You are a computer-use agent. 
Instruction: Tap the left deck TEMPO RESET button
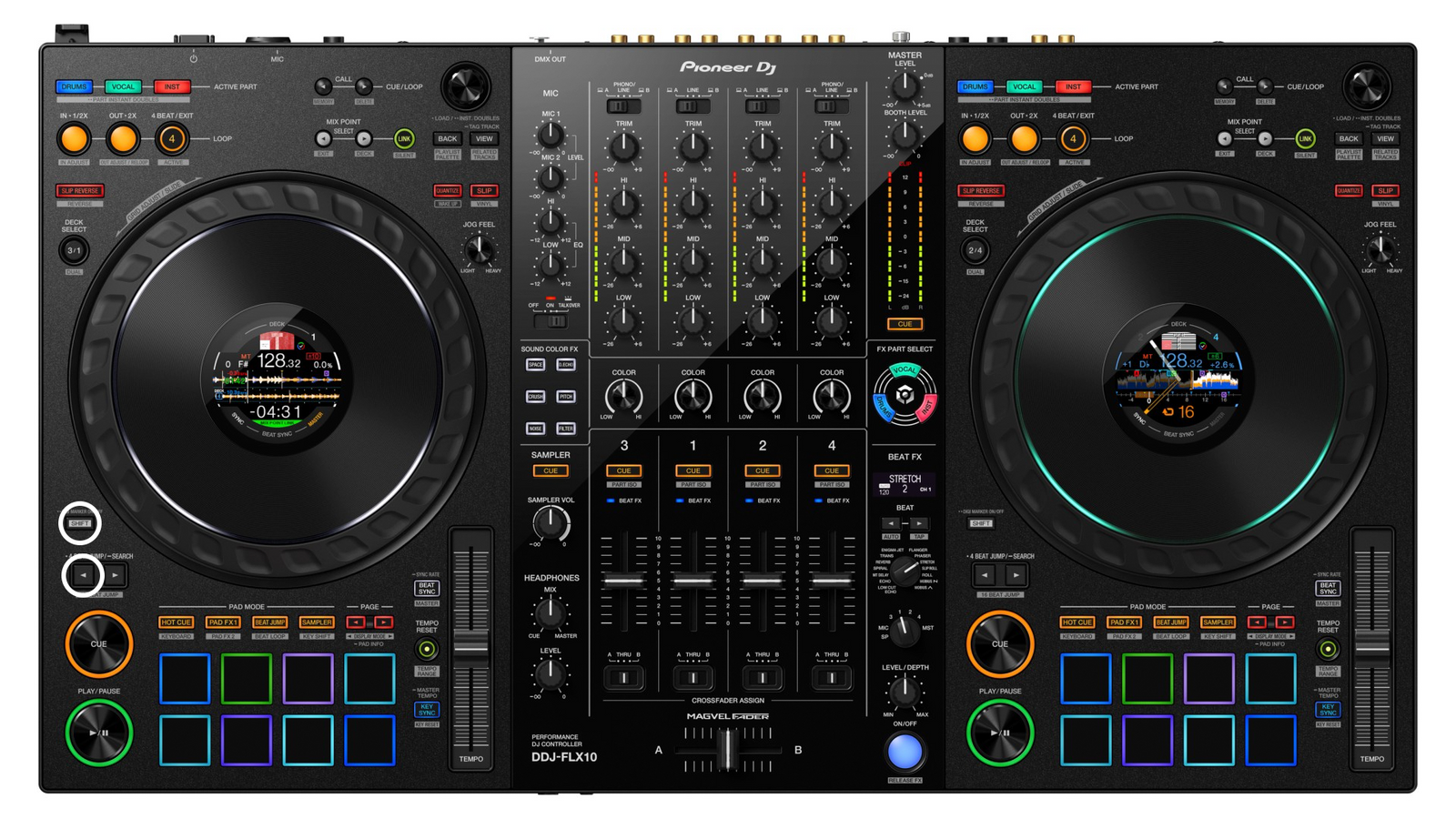(x=426, y=649)
